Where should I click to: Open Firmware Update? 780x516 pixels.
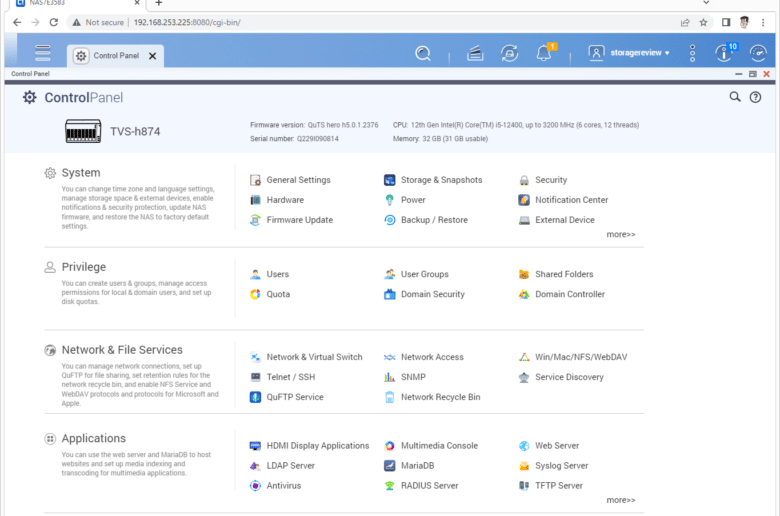[x=292, y=220]
